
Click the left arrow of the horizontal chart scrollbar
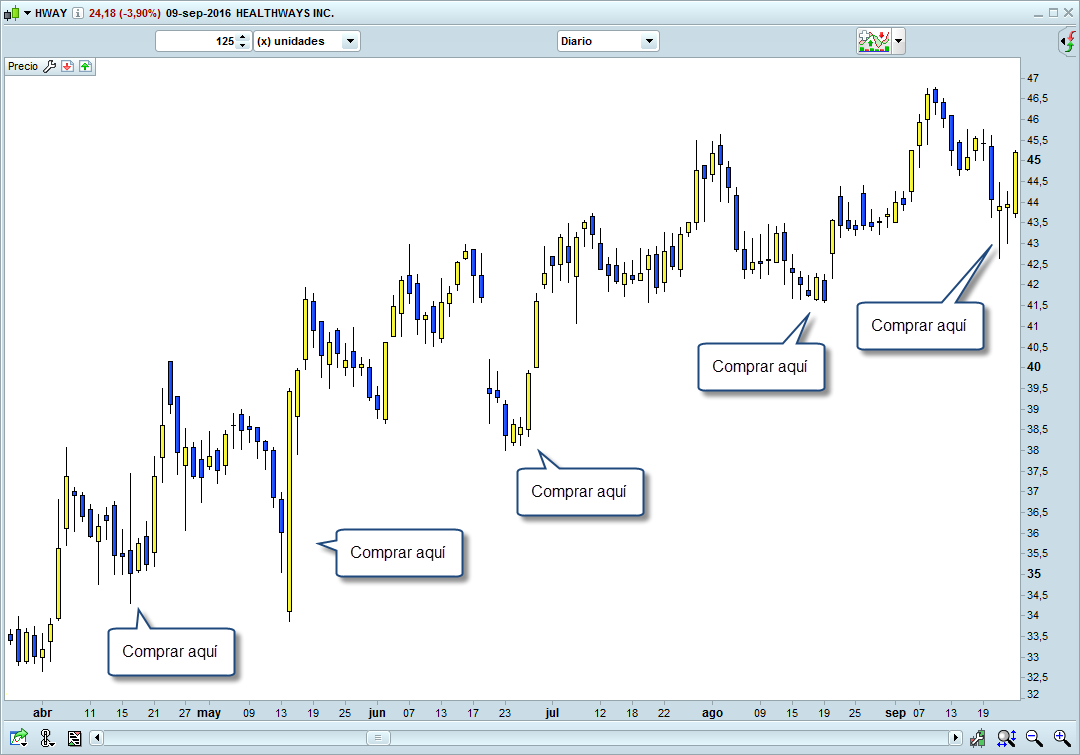95,738
